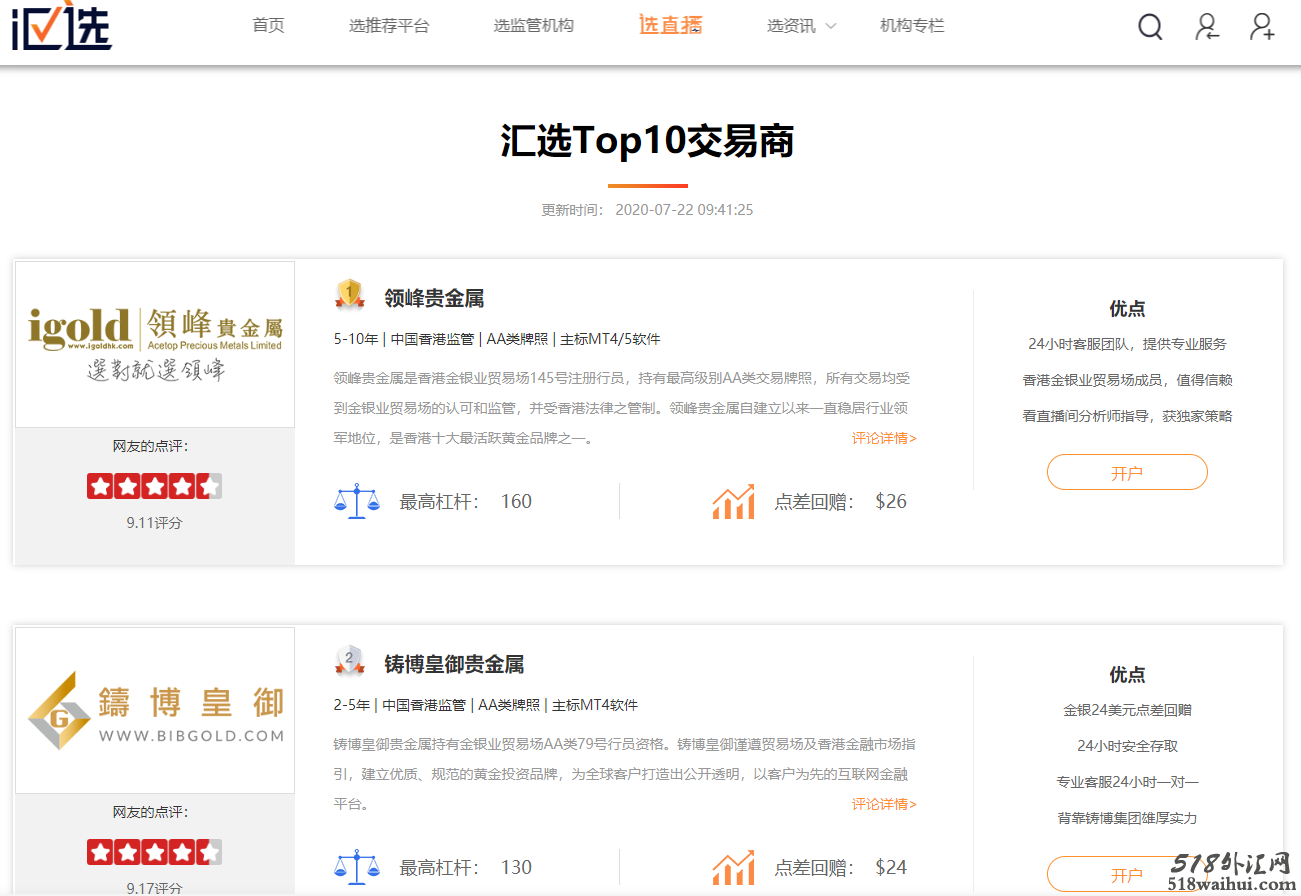Click 网友的点评 label under igold logo
The image size is (1301, 896).
150,446
